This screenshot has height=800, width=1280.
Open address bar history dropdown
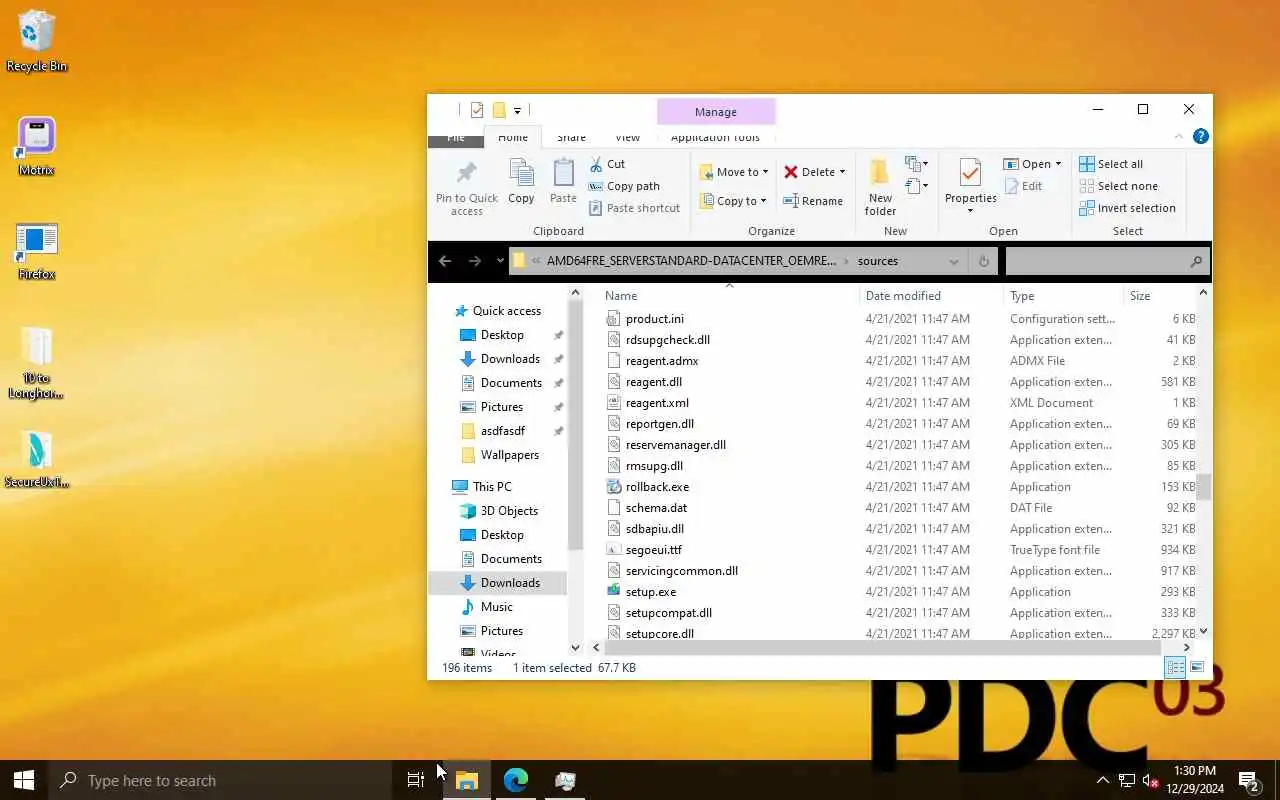tap(954, 261)
